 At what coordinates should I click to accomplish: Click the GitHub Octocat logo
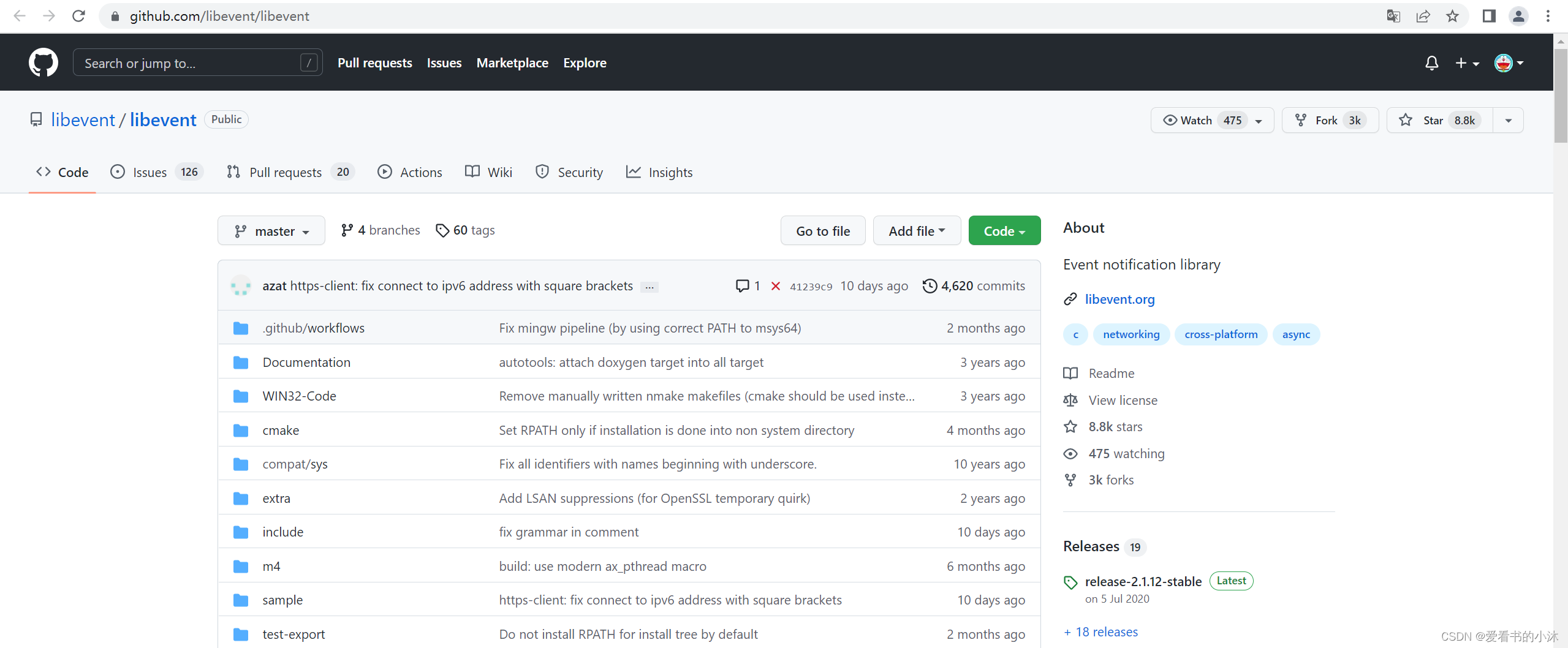pyautogui.click(x=44, y=62)
